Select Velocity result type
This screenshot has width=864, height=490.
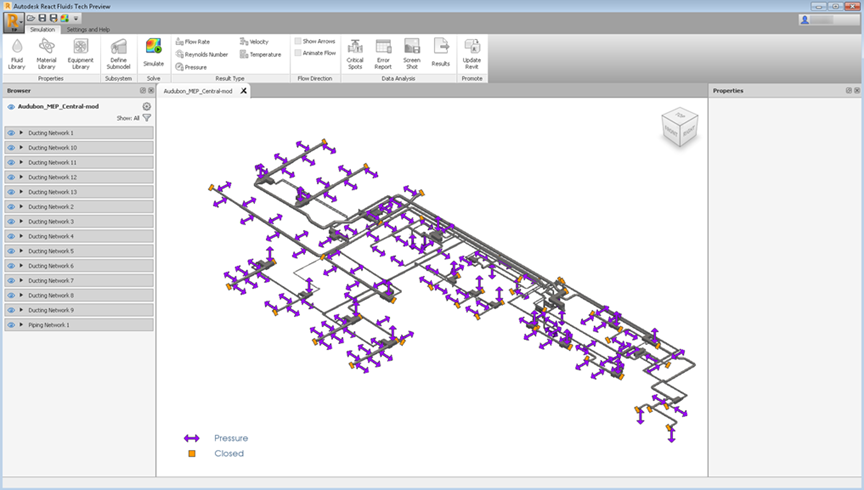(254, 41)
